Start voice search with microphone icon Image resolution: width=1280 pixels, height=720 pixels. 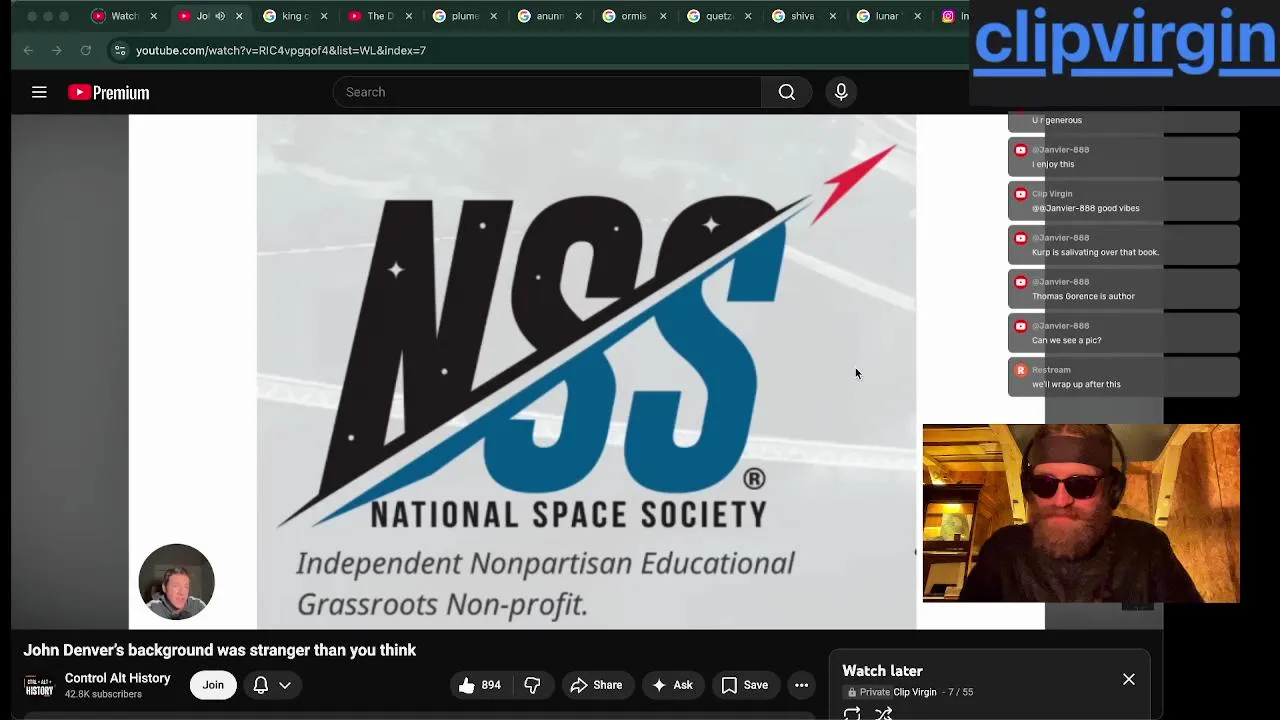(x=841, y=92)
